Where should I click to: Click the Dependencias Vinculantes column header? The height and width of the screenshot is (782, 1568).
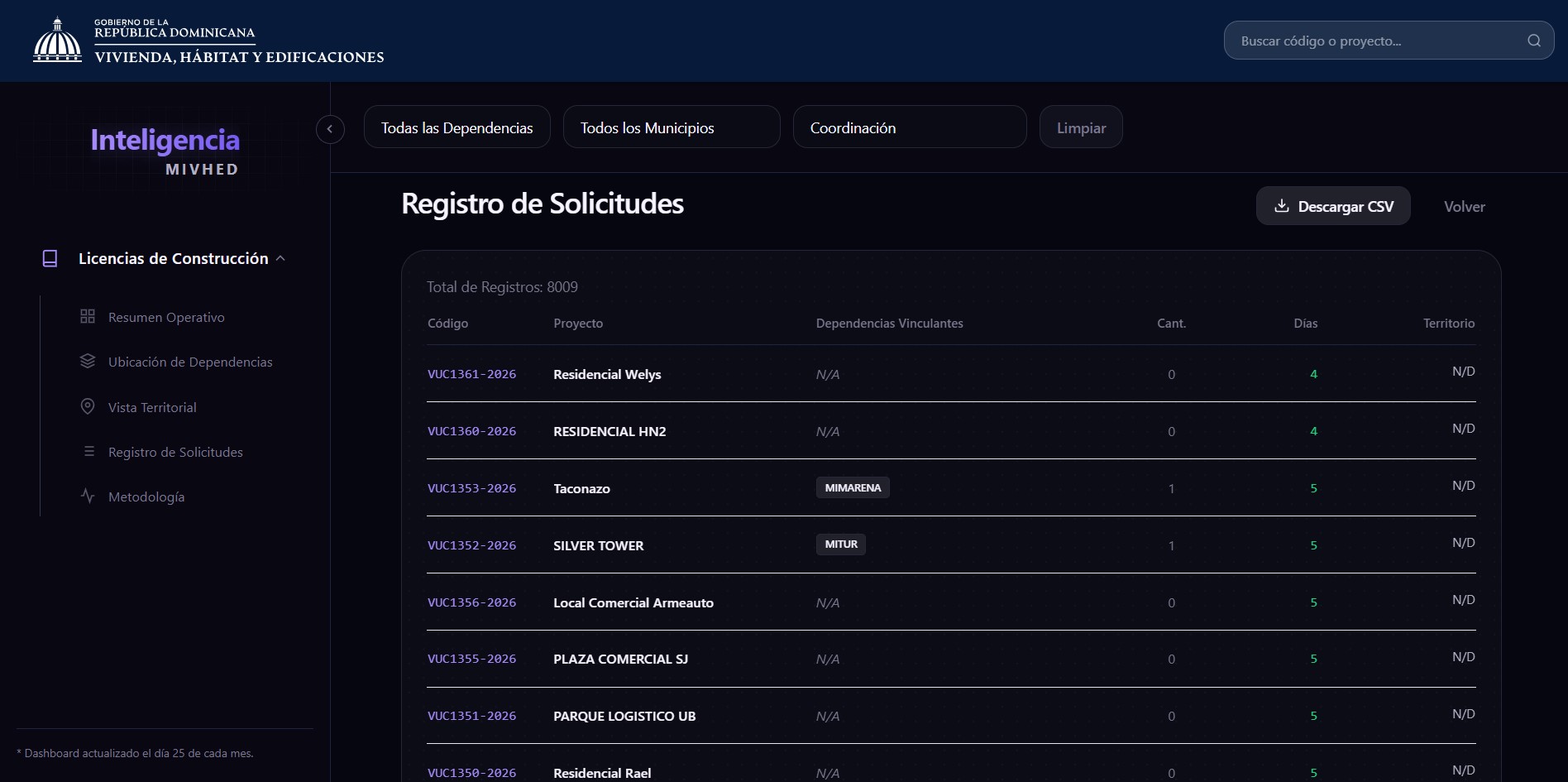[889, 323]
